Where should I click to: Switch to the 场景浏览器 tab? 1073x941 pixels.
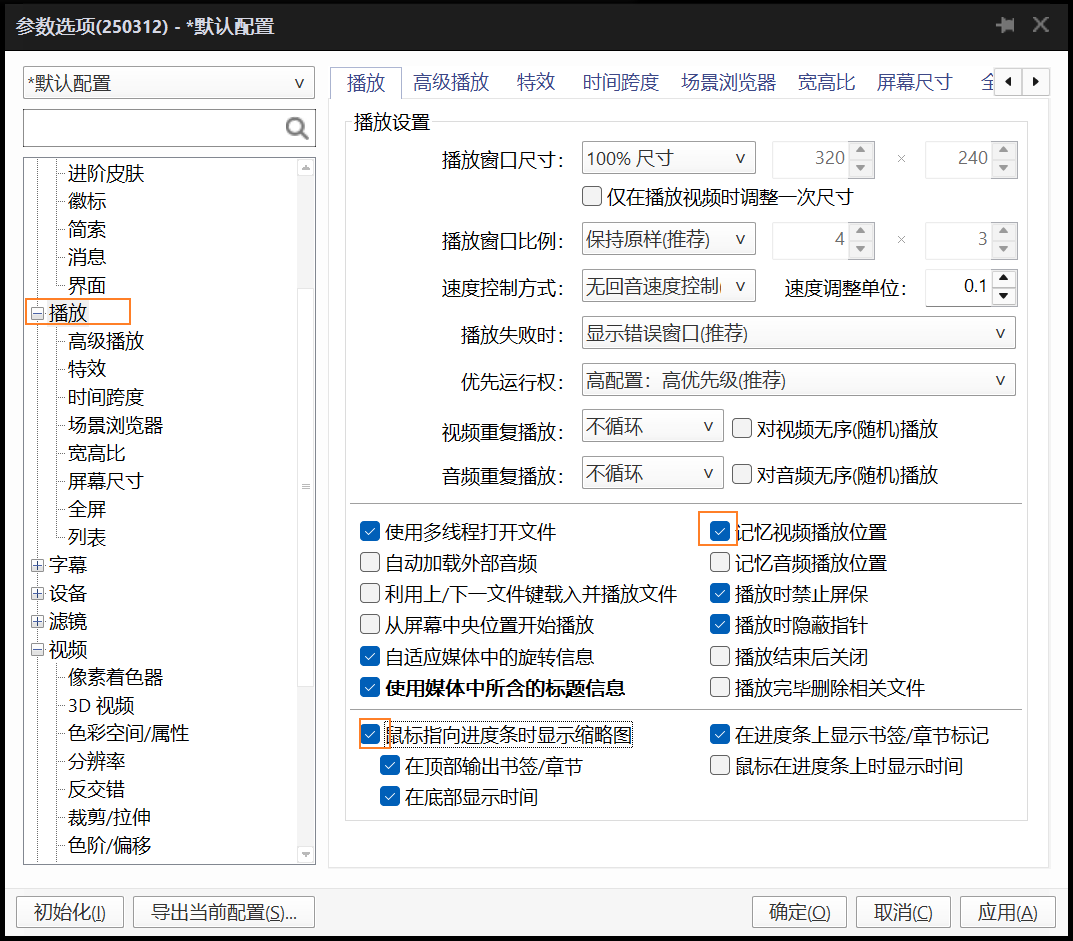(x=729, y=83)
